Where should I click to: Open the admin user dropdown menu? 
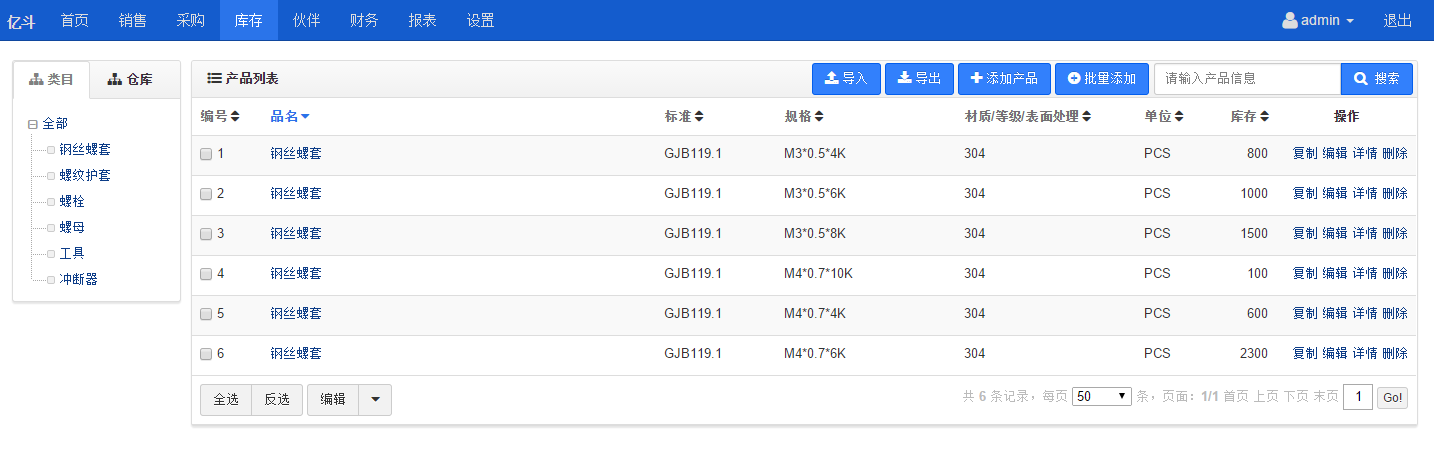pyautogui.click(x=1318, y=20)
